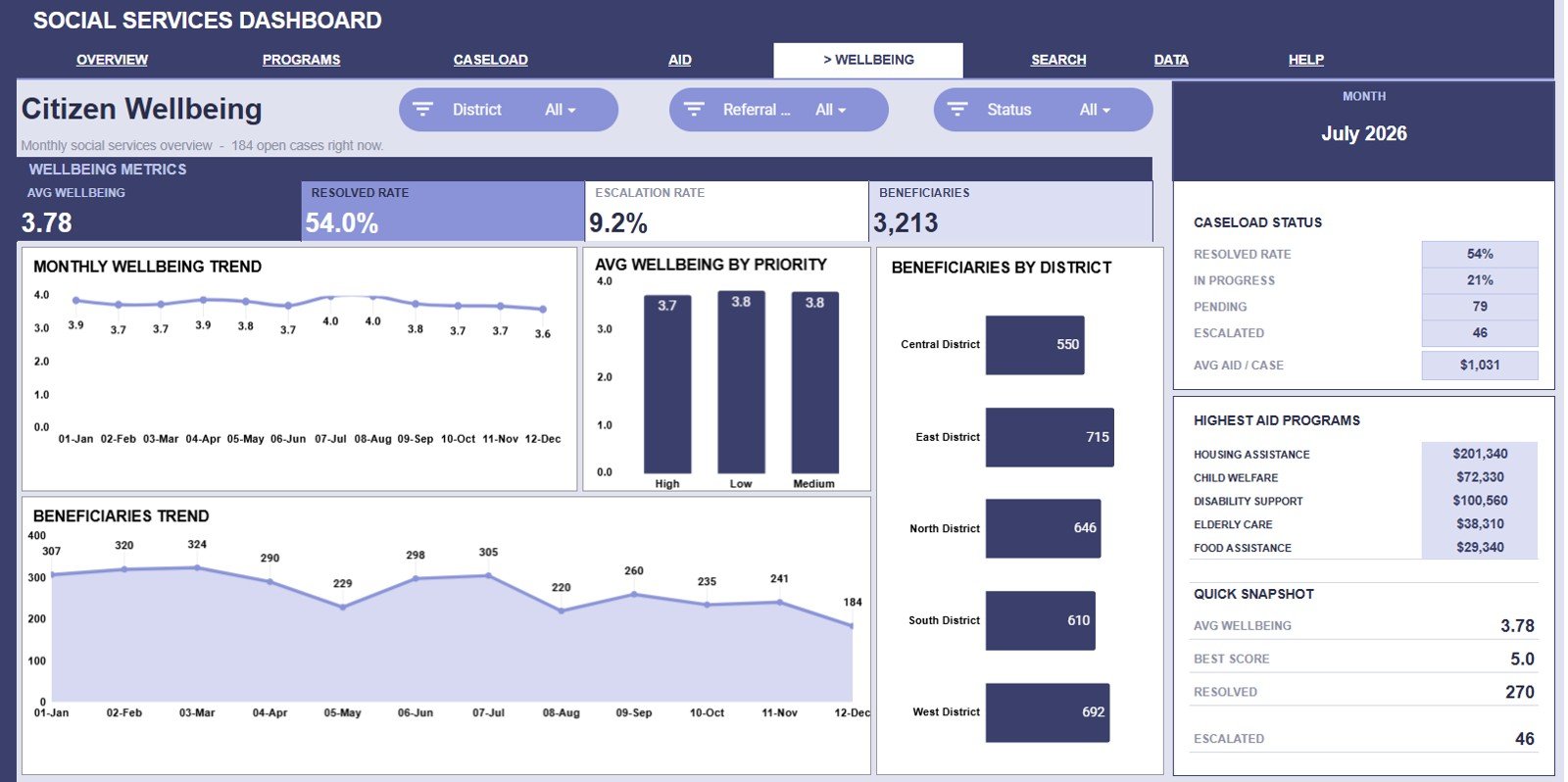Click the Central District bar

(x=1035, y=345)
